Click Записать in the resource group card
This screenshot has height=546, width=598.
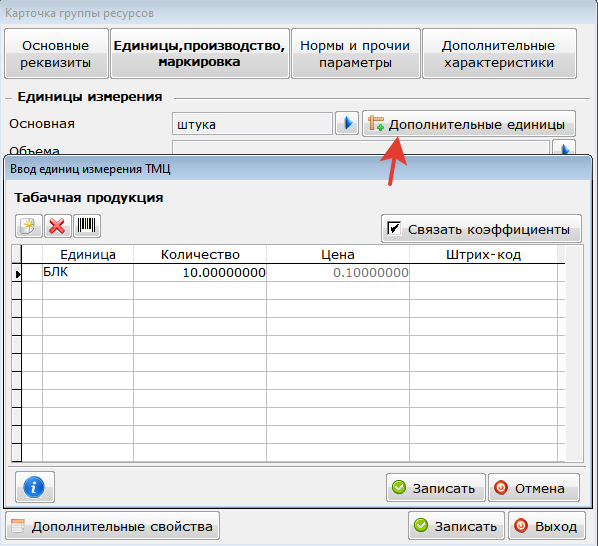(x=456, y=526)
